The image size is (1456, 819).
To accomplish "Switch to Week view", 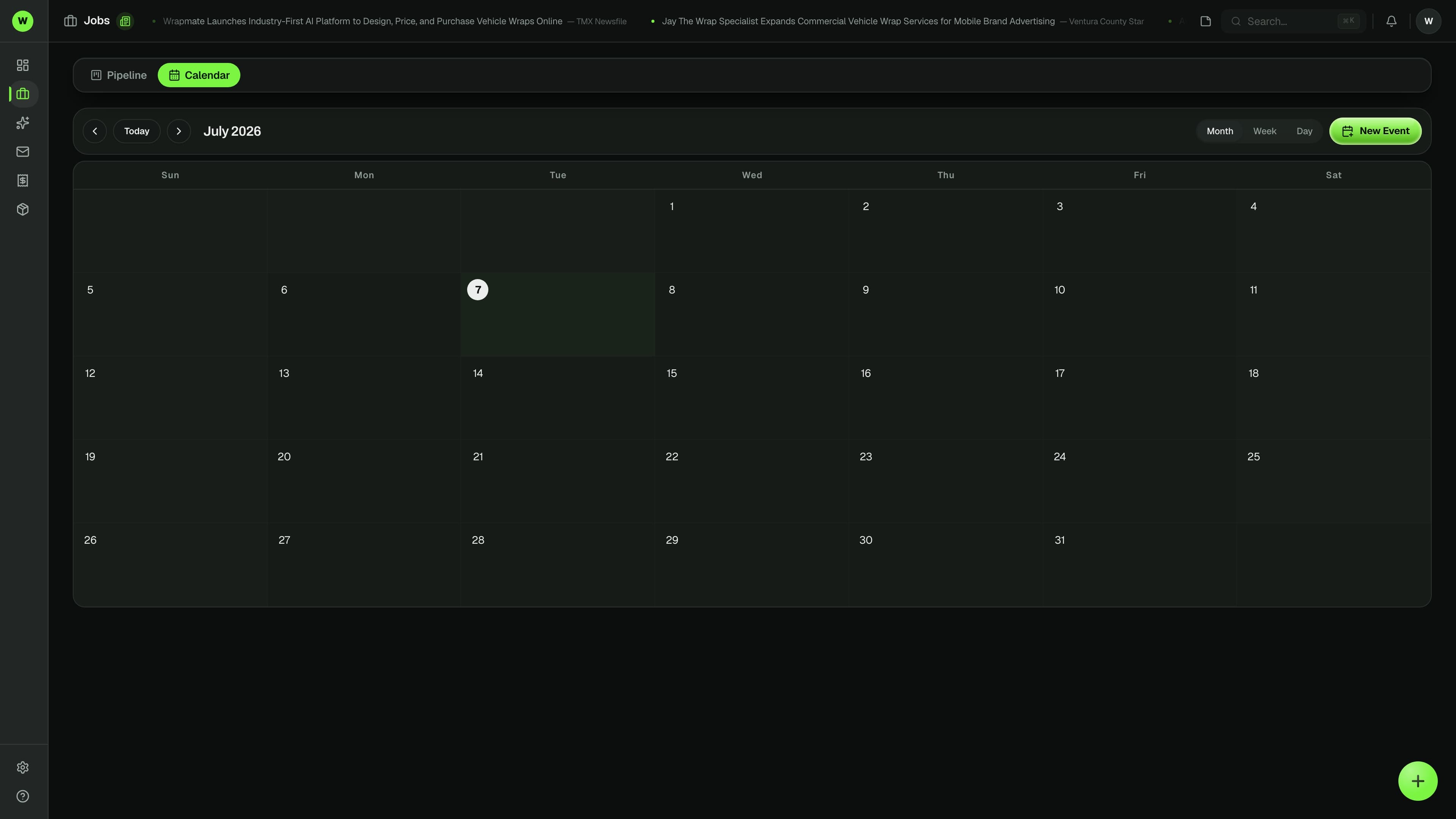I will coord(1265,131).
